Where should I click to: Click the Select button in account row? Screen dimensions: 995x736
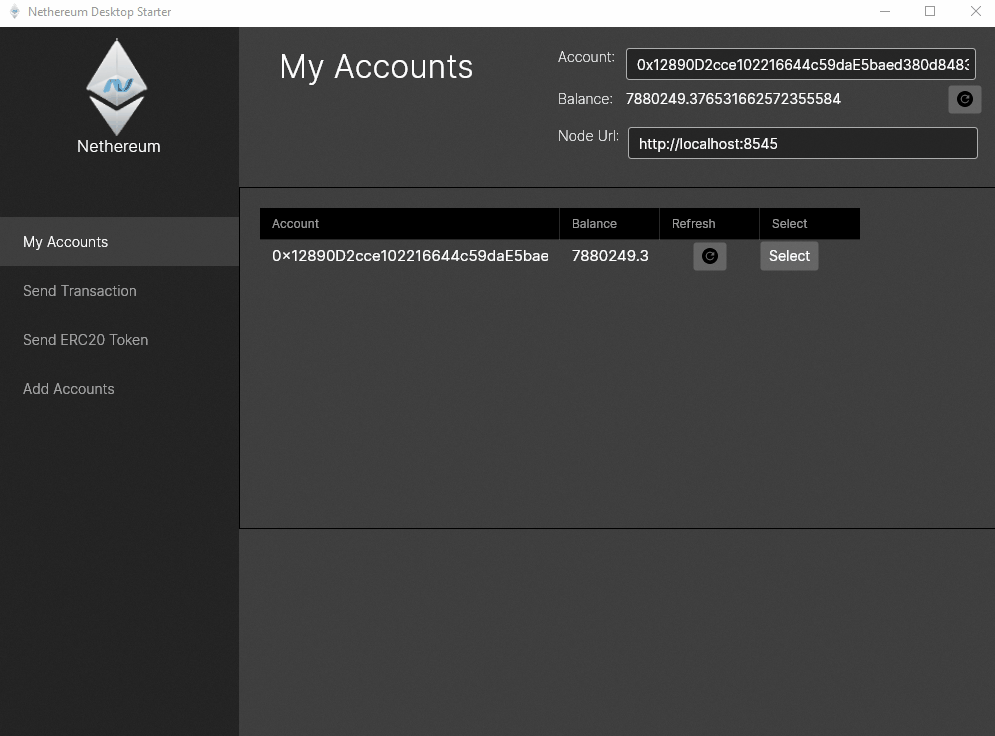789,256
